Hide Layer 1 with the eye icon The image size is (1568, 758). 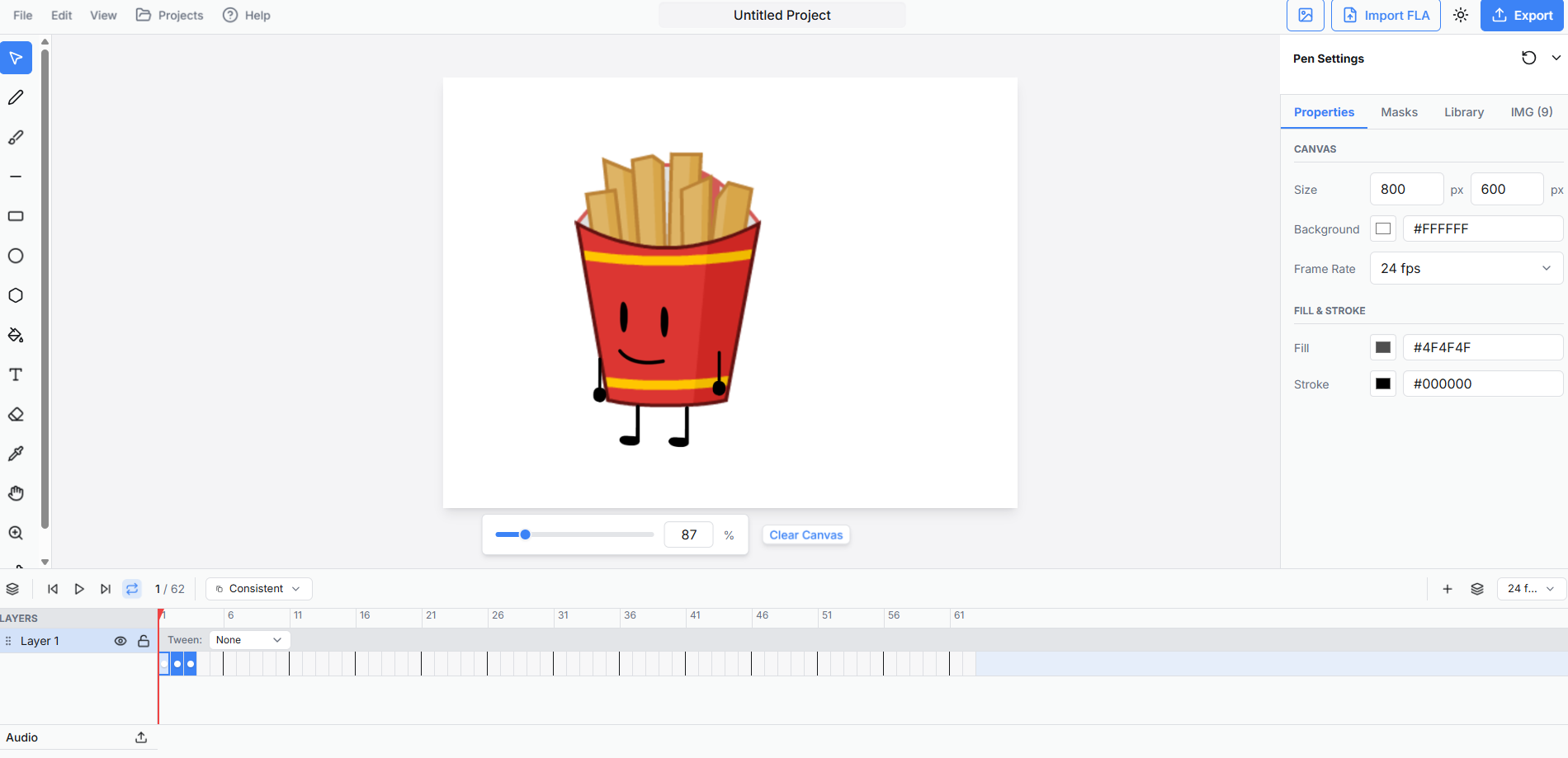click(x=120, y=641)
